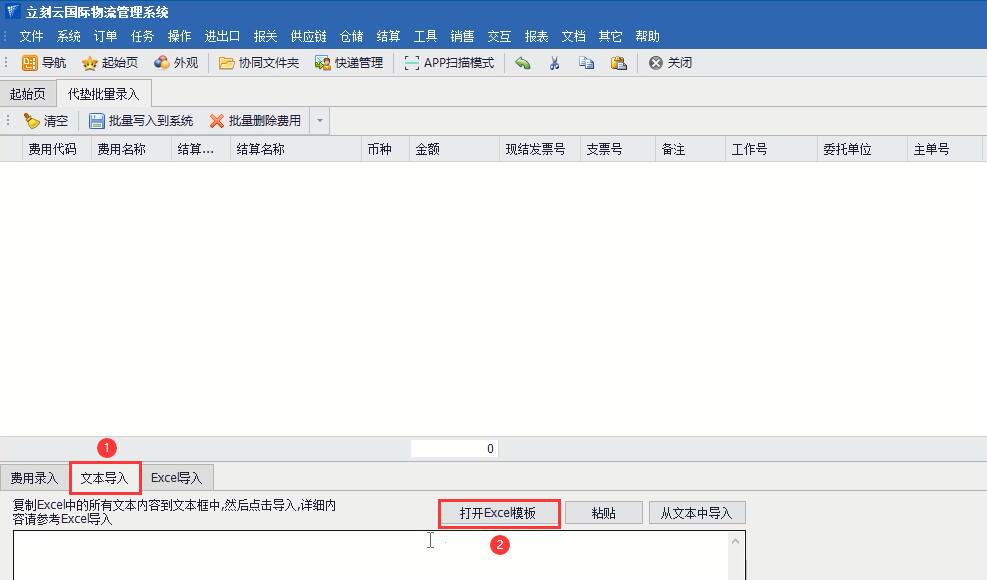Sort by 币种 column header
The height and width of the screenshot is (580, 987).
(x=386, y=149)
